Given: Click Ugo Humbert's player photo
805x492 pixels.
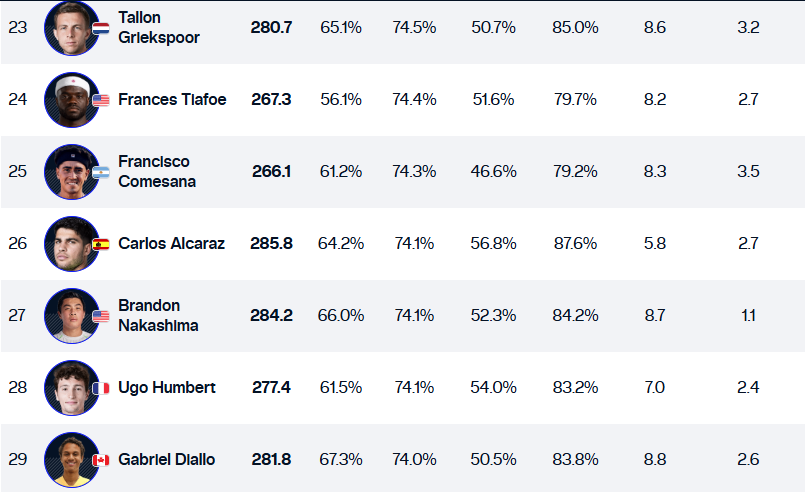Looking at the screenshot, I should pyautogui.click(x=71, y=388).
